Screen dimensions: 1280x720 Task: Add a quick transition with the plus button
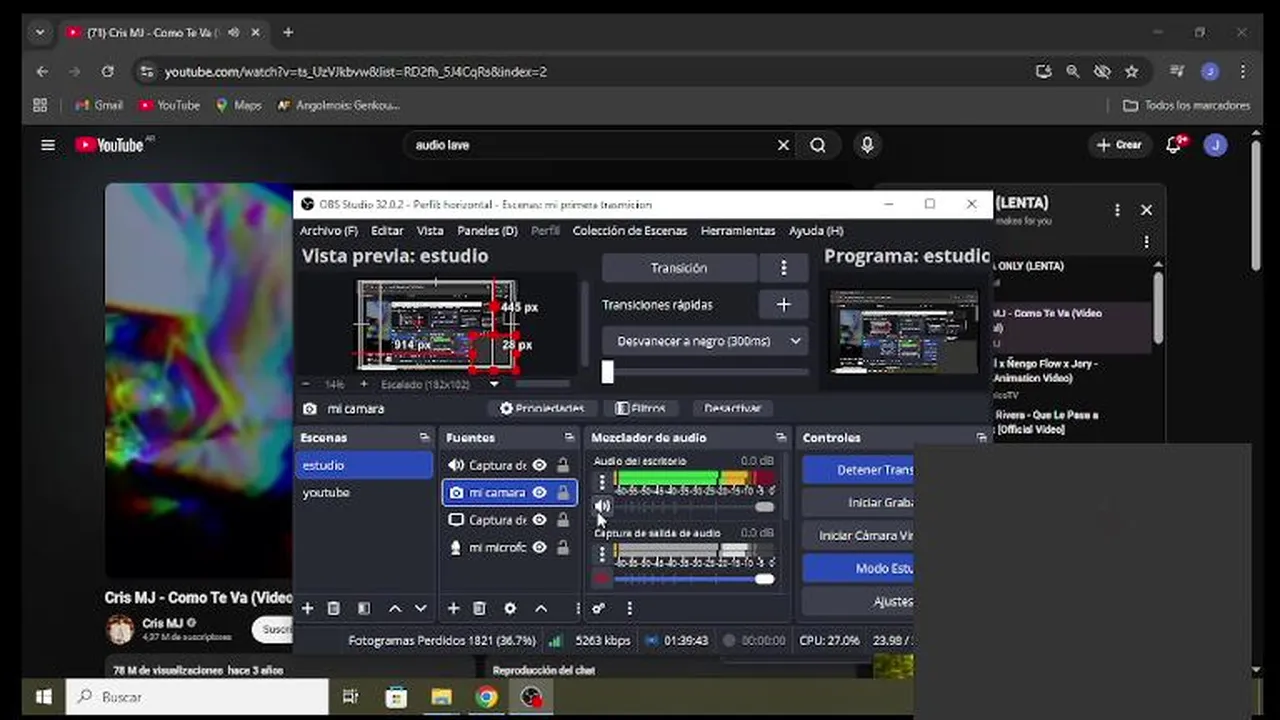pos(783,305)
